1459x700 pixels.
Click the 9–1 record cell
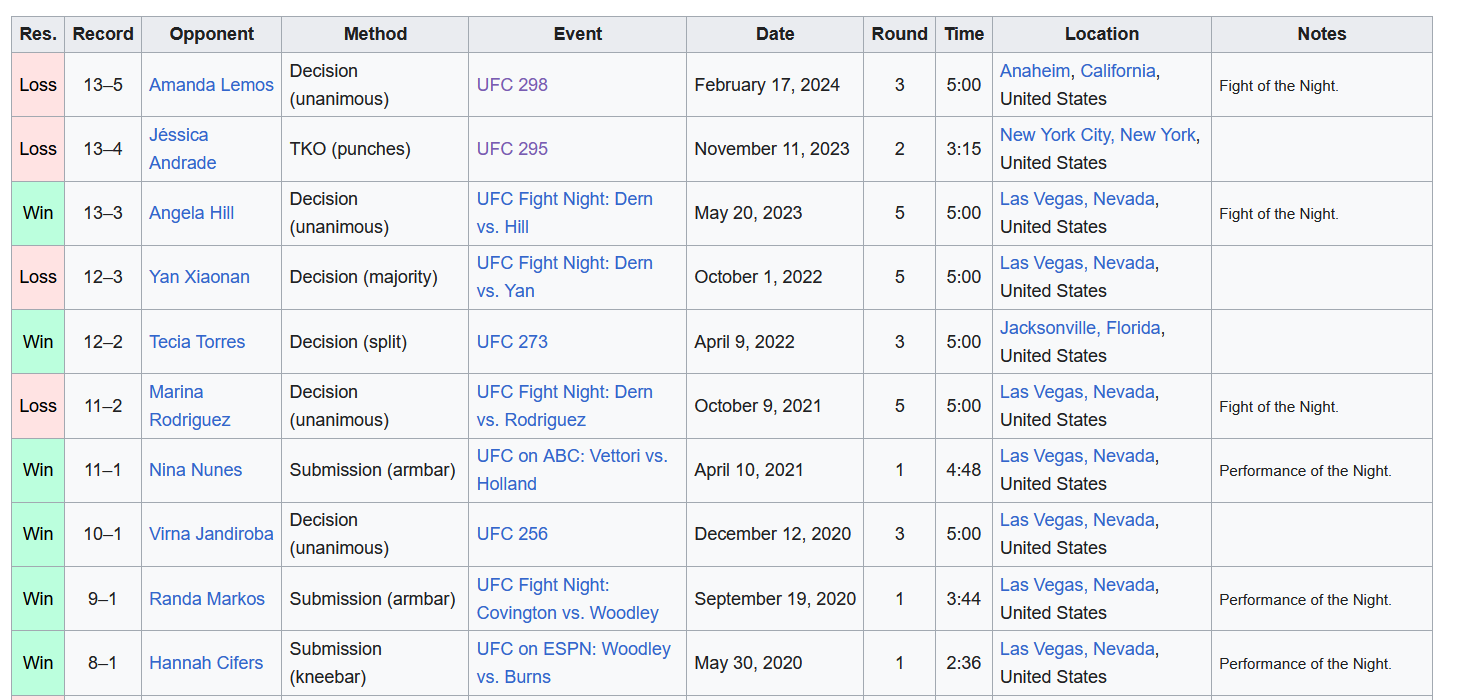tap(103, 599)
